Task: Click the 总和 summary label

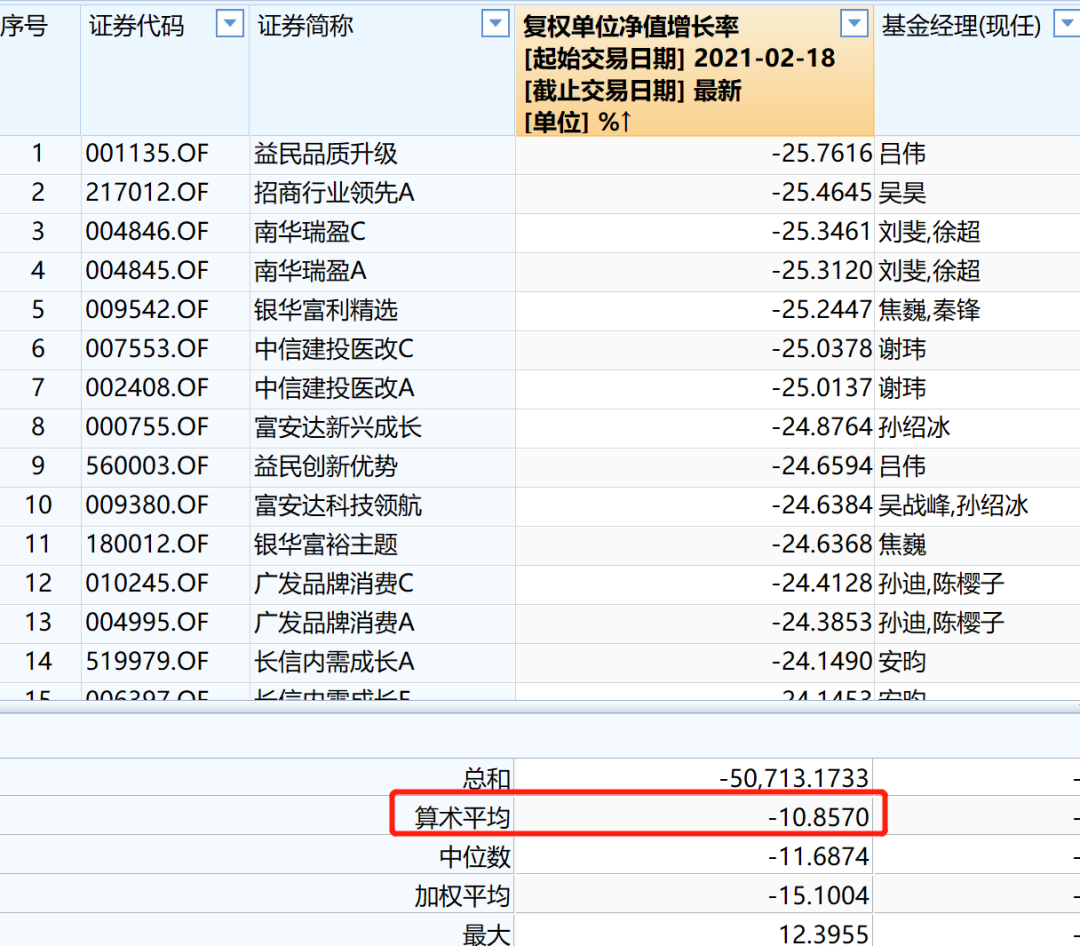Action: point(486,779)
